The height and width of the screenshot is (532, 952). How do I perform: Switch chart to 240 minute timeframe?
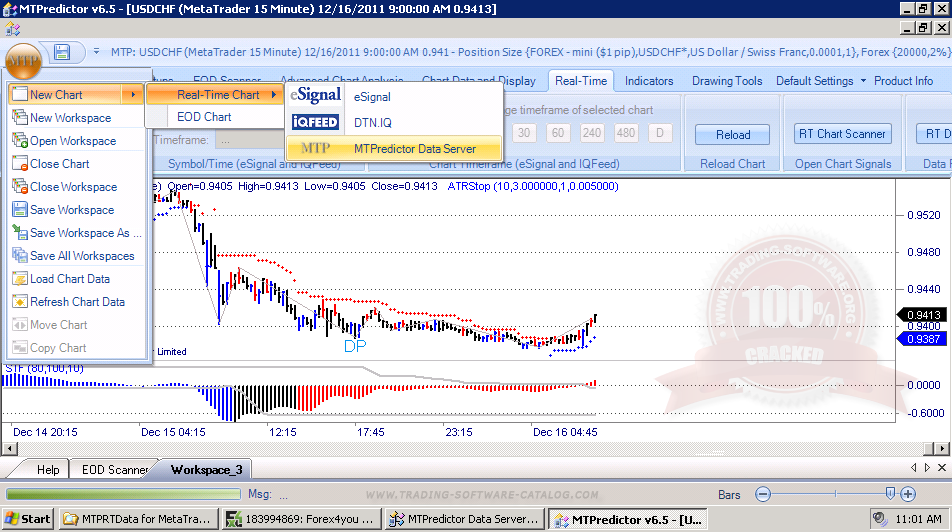click(592, 133)
